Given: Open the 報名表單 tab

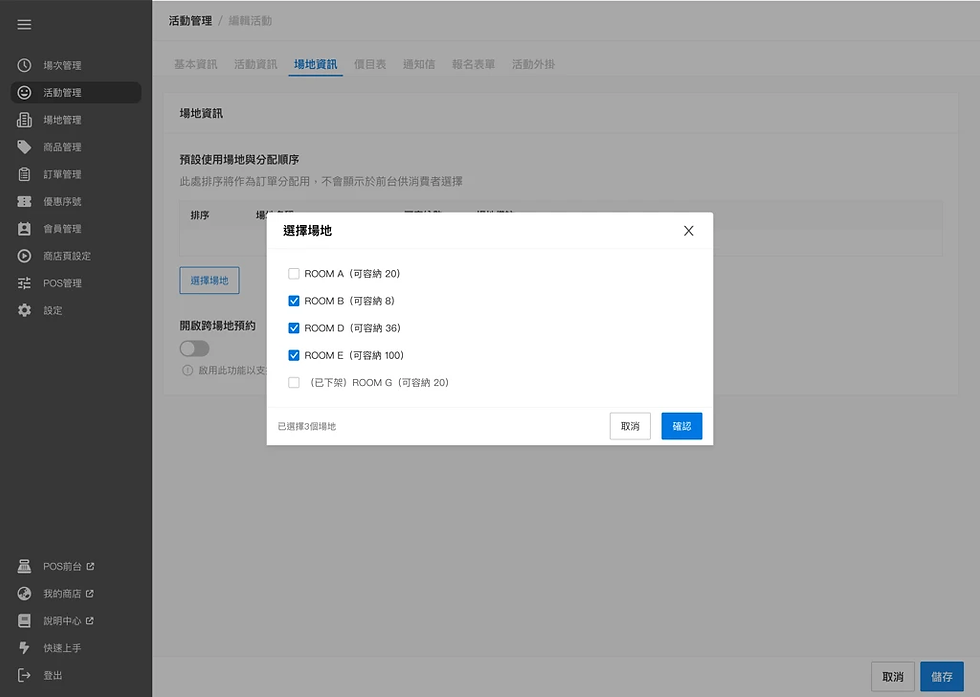Looking at the screenshot, I should pos(473,64).
